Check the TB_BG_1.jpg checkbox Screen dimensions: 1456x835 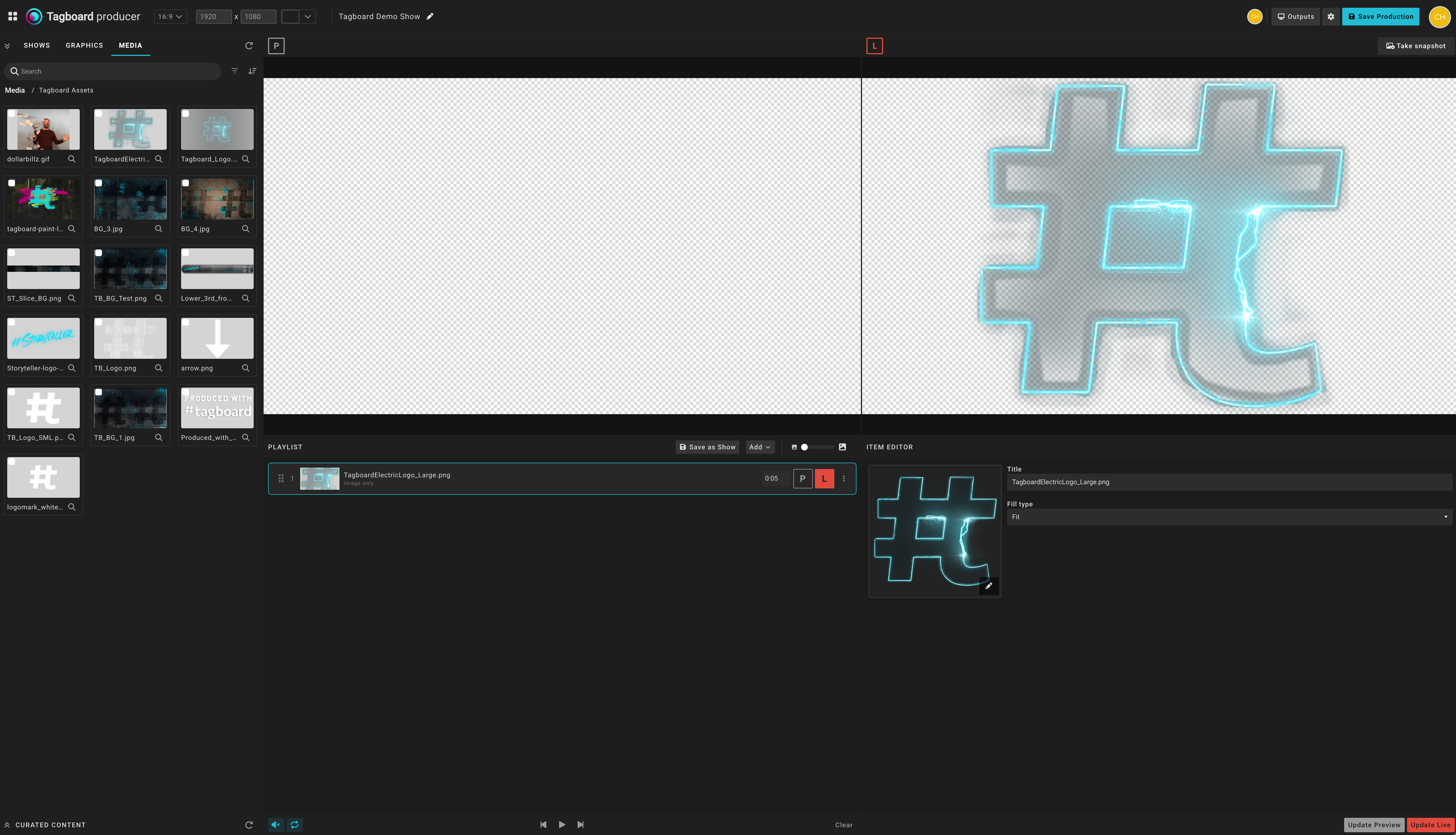(x=99, y=392)
